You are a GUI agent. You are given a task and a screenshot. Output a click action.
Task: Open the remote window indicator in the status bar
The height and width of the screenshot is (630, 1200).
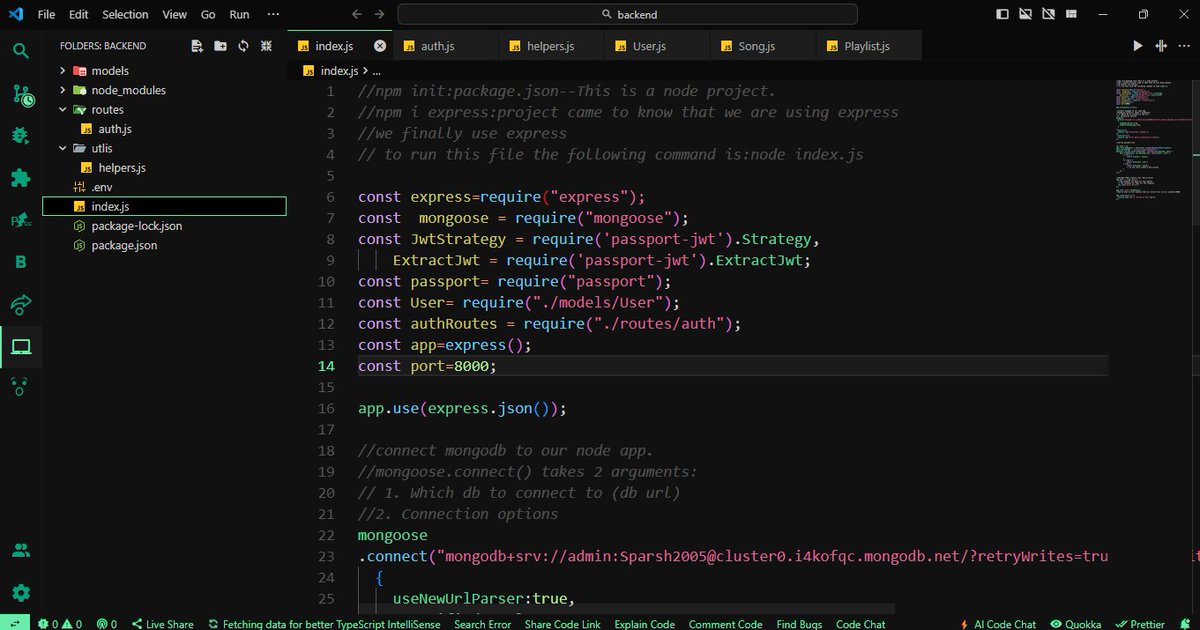coord(14,623)
